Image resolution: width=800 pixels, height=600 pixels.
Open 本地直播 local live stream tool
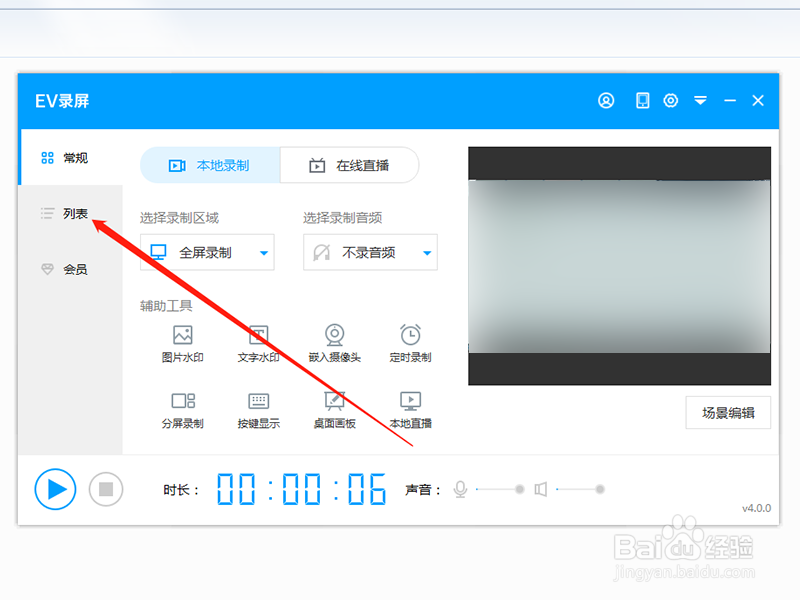pyautogui.click(x=411, y=410)
